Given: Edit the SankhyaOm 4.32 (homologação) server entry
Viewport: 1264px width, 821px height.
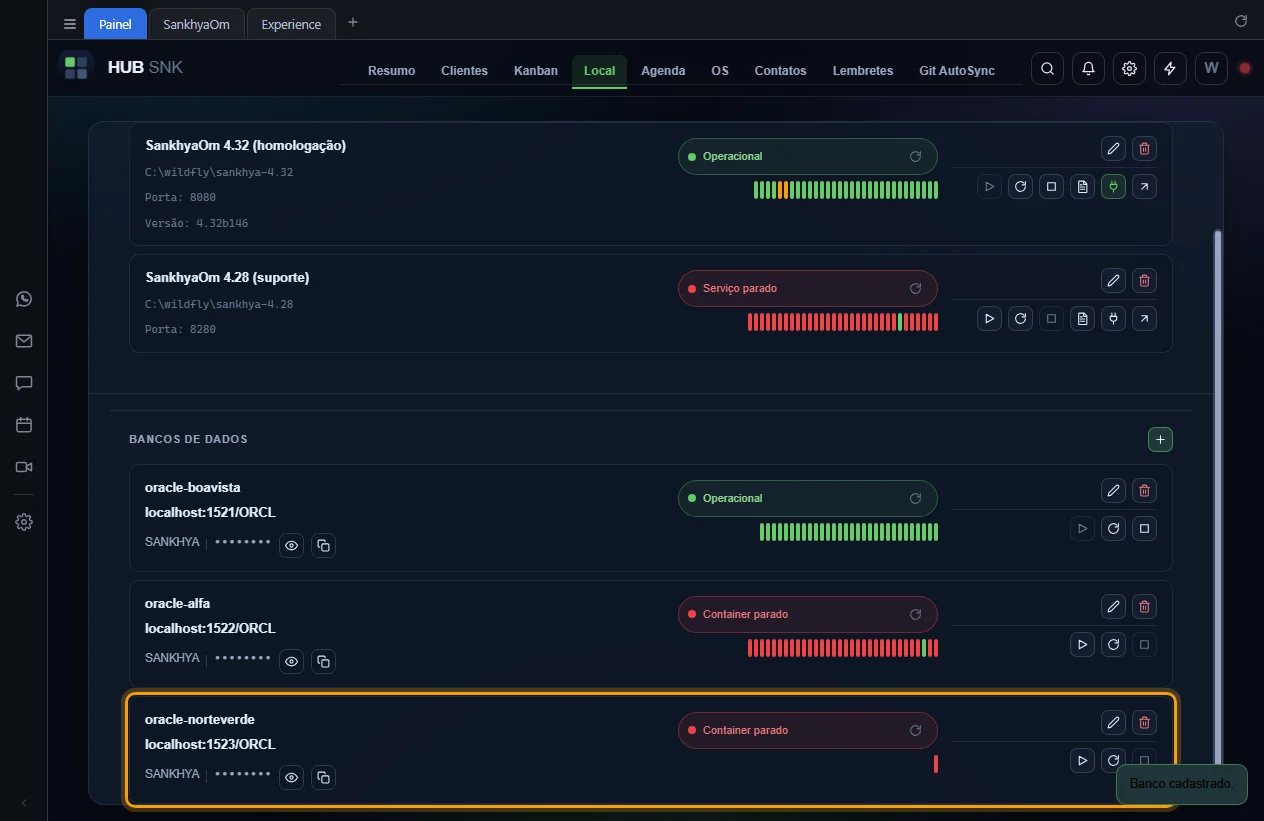Looking at the screenshot, I should point(1113,149).
